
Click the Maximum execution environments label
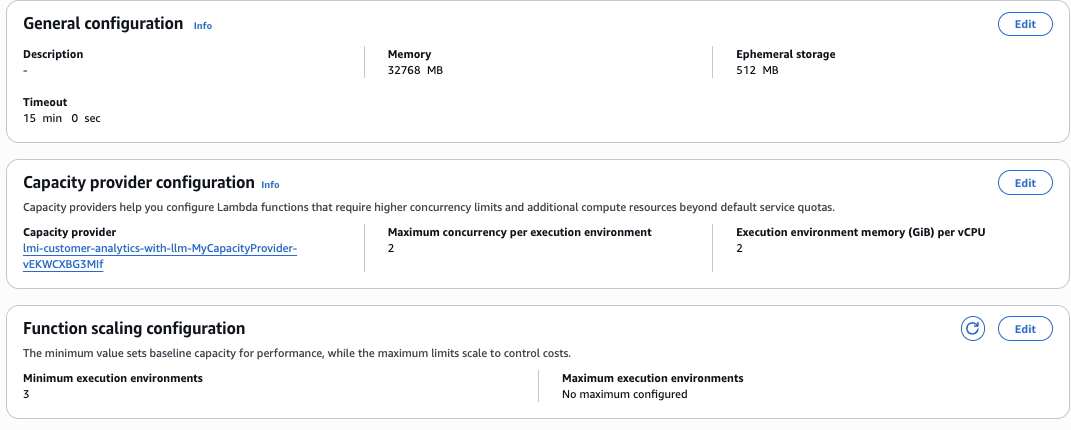[653, 378]
